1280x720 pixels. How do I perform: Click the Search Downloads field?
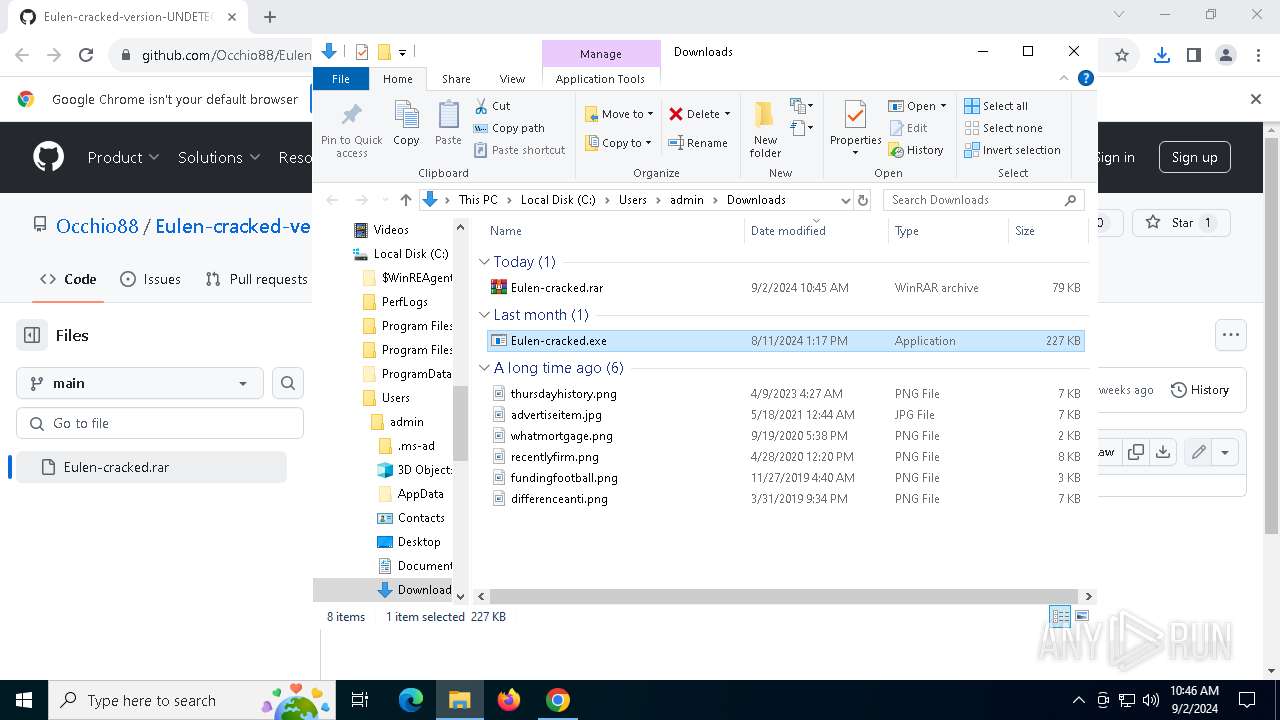(983, 200)
